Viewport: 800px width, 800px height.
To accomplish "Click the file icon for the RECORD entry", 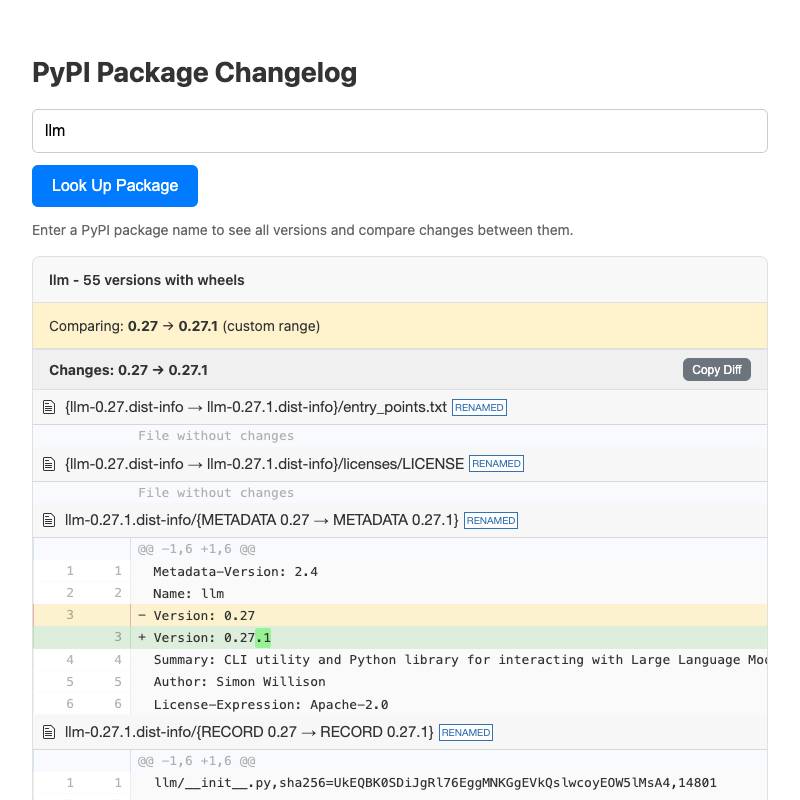I will coord(49,732).
